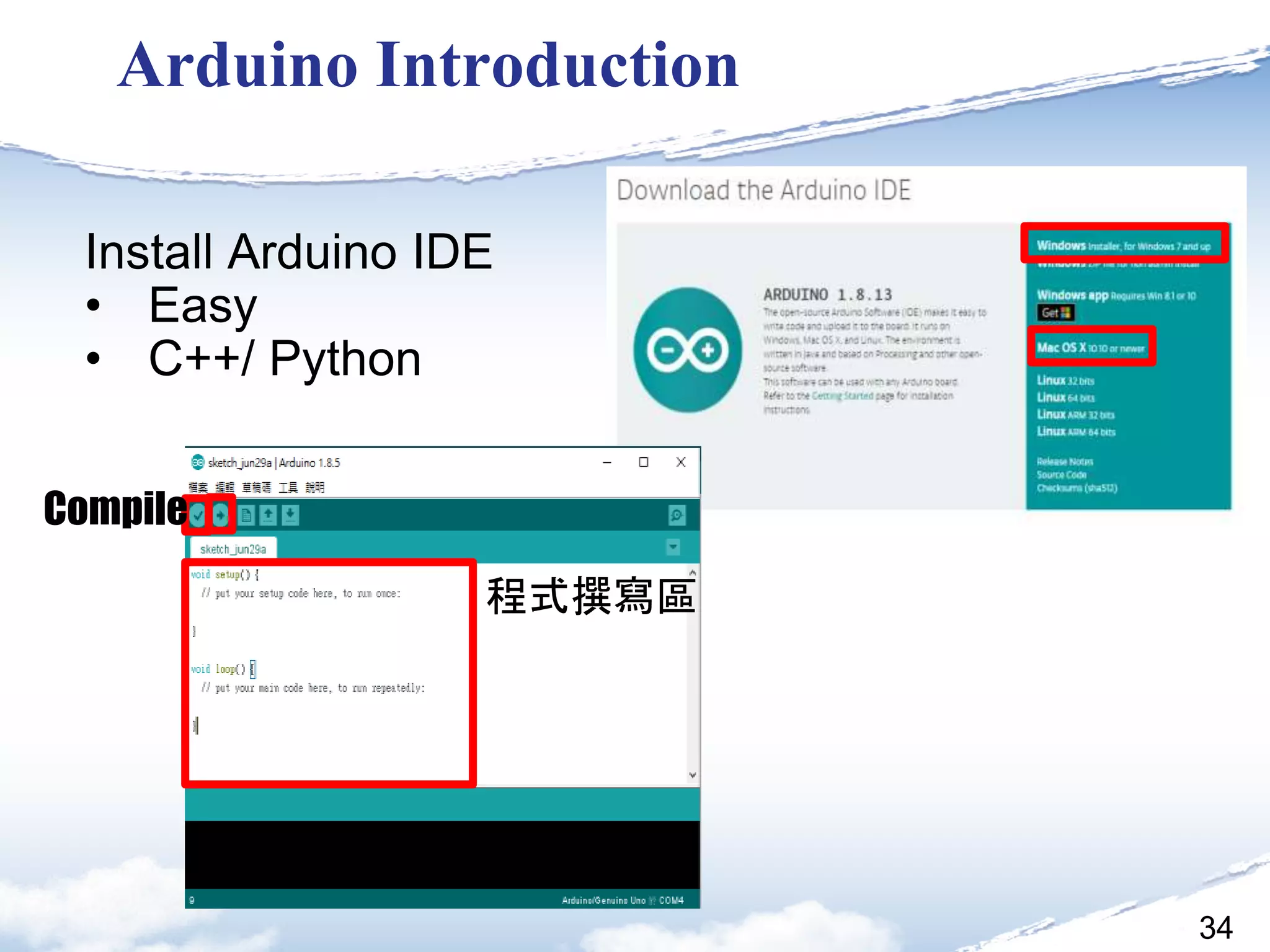1270x952 pixels.
Task: Click the Linux 32 bits download link
Action: 1065,381
